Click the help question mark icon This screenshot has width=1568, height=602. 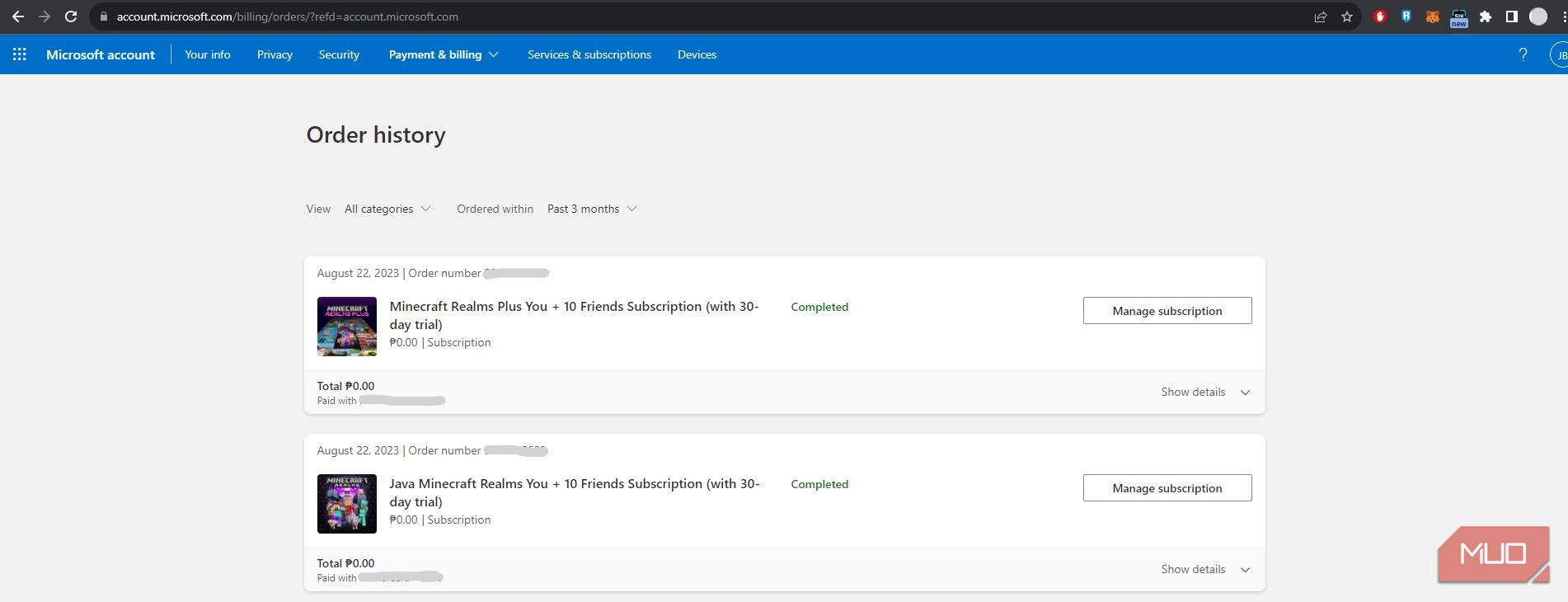pyautogui.click(x=1523, y=54)
